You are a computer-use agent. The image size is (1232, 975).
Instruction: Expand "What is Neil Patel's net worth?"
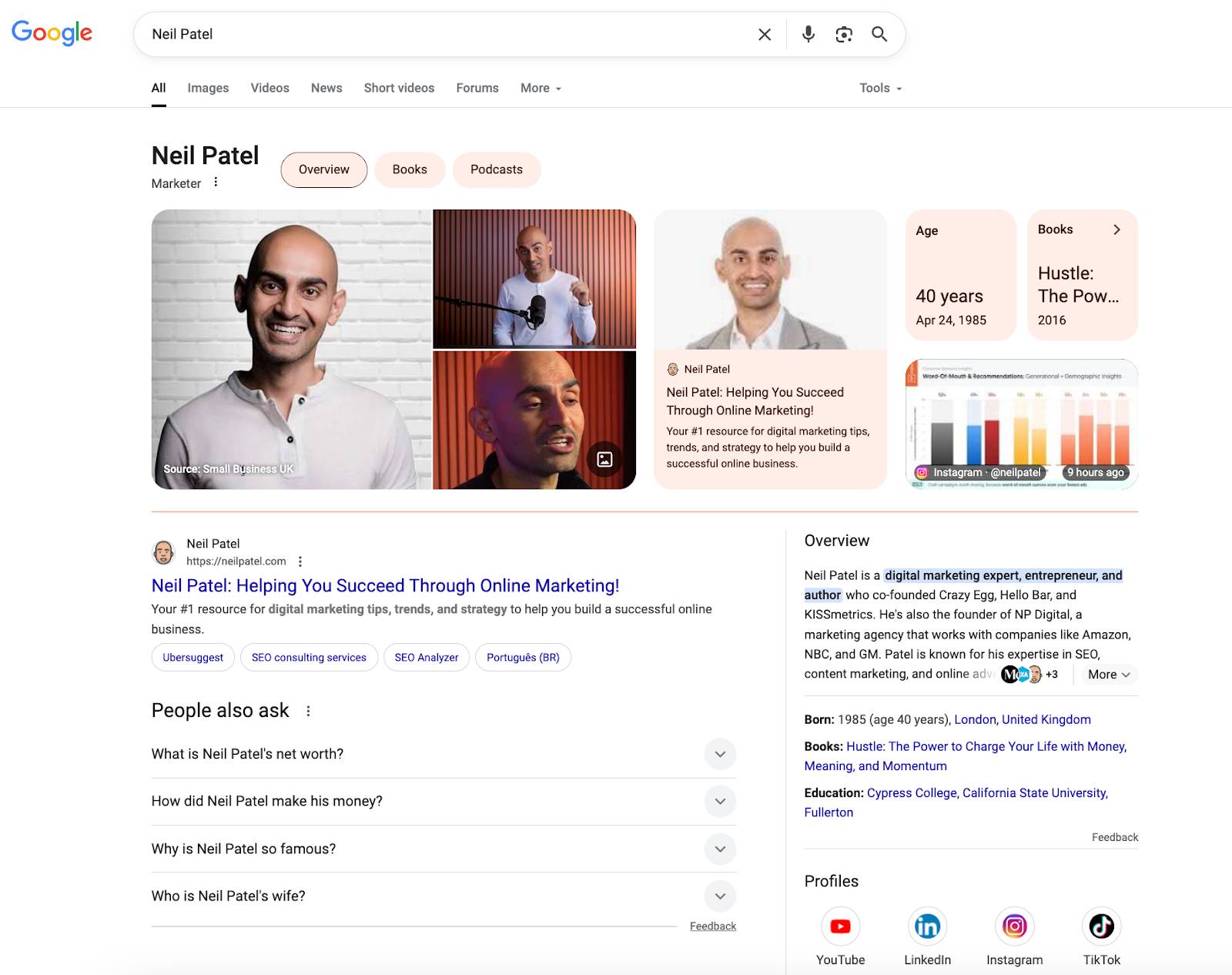444,754
